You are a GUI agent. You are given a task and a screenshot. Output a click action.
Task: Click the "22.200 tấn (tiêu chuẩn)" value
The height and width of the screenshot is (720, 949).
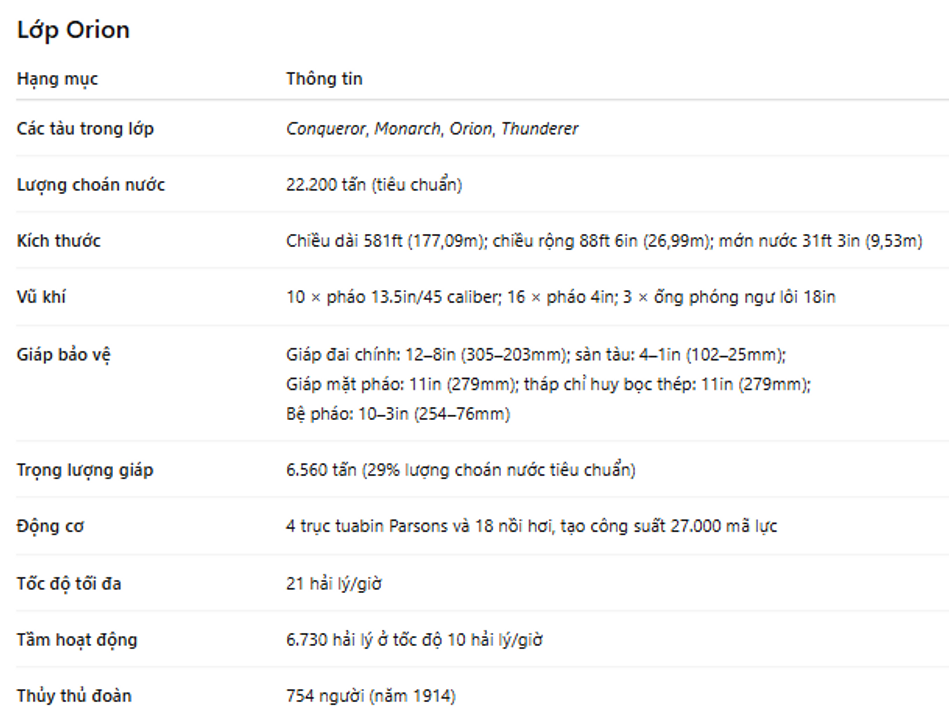coord(373,185)
